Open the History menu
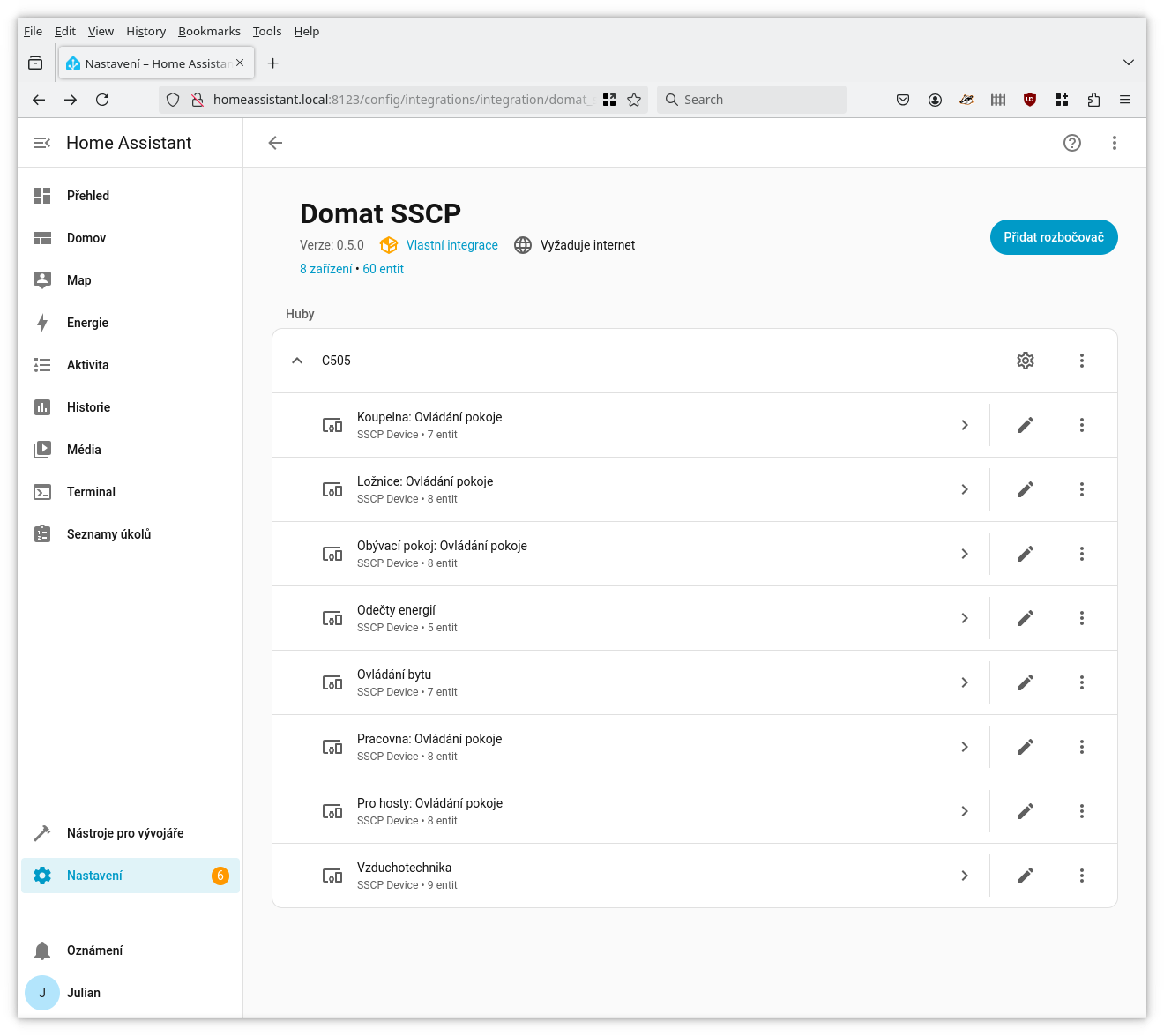Image resolution: width=1164 pixels, height=1036 pixels. click(x=145, y=31)
